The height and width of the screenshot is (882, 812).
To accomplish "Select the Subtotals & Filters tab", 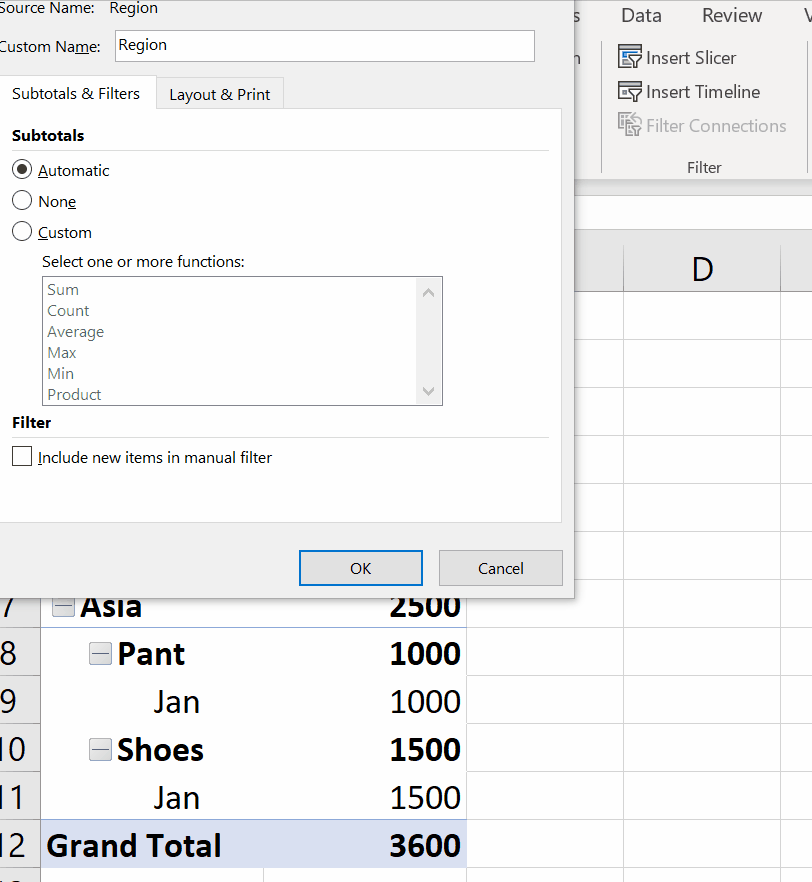I will 77,93.
